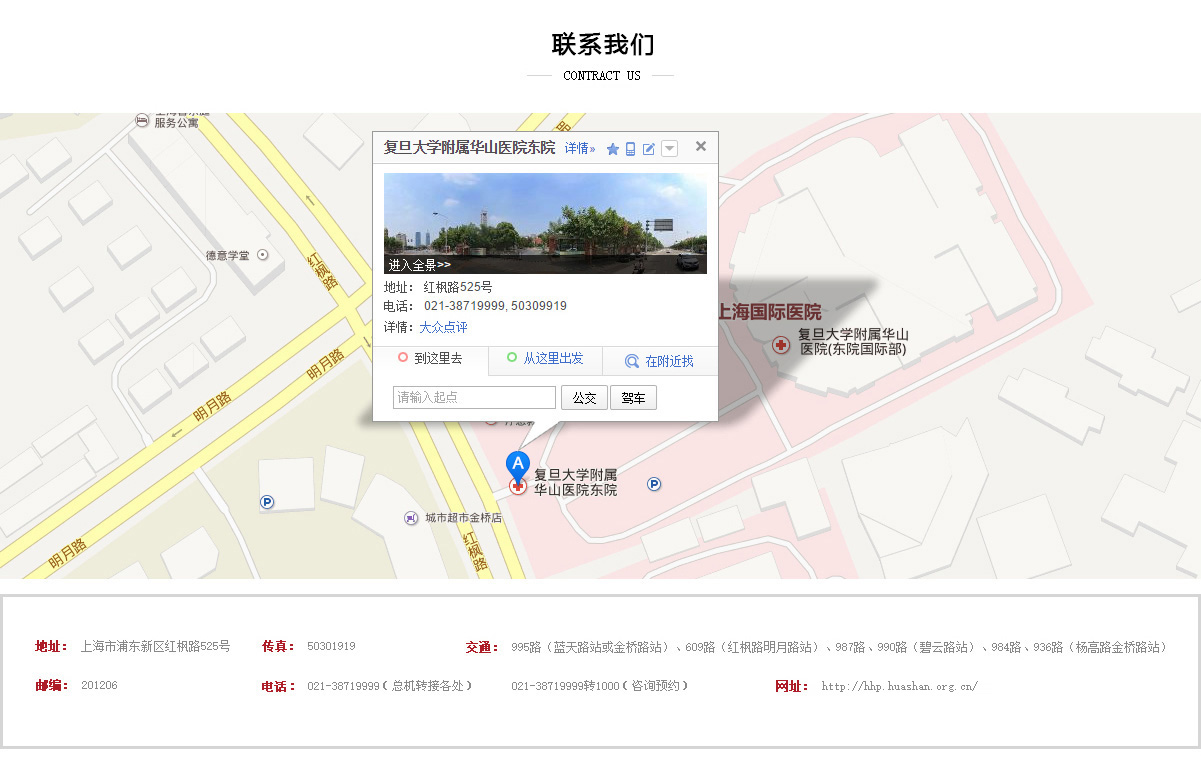Click the switchboard number with 总机转接各处
This screenshot has width=1201, height=760.
click(390, 686)
